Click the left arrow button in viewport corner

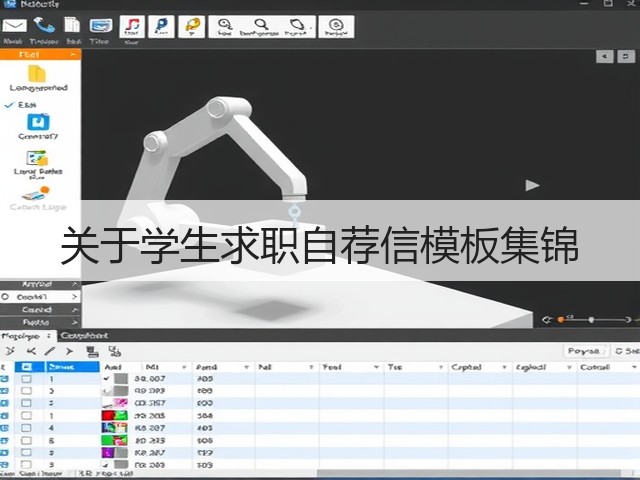point(604,56)
